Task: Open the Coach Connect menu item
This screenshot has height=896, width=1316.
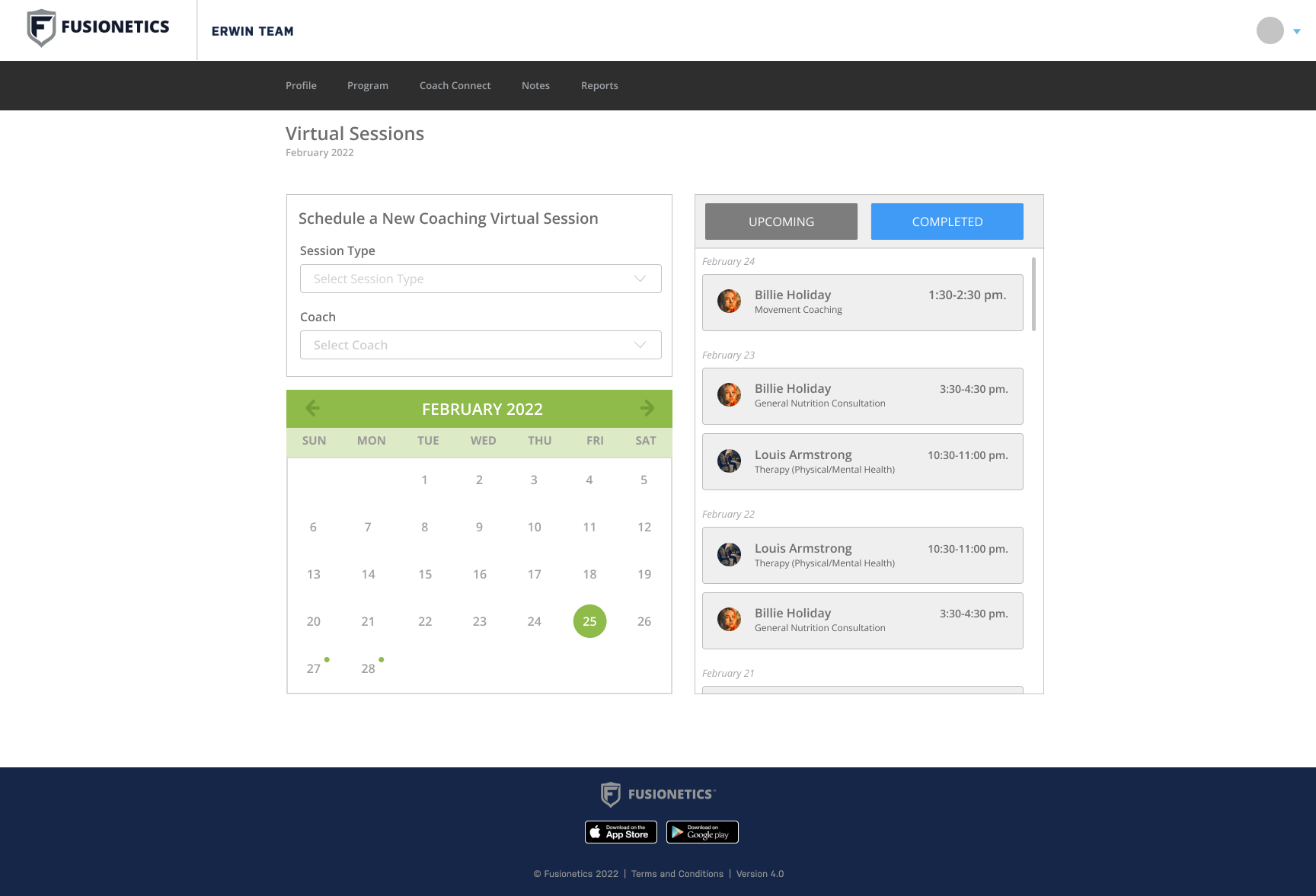Action: coord(455,85)
